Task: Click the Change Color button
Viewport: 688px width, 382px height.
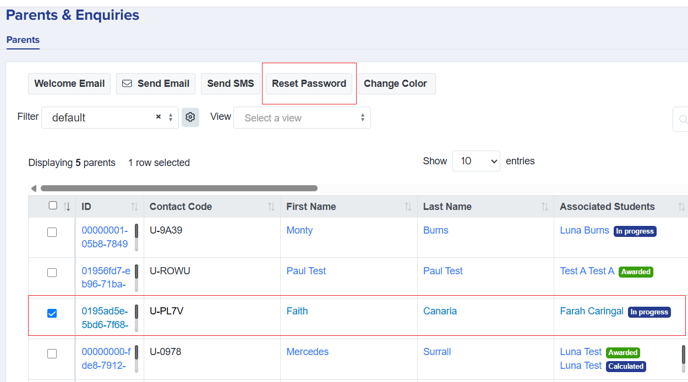Action: [395, 83]
